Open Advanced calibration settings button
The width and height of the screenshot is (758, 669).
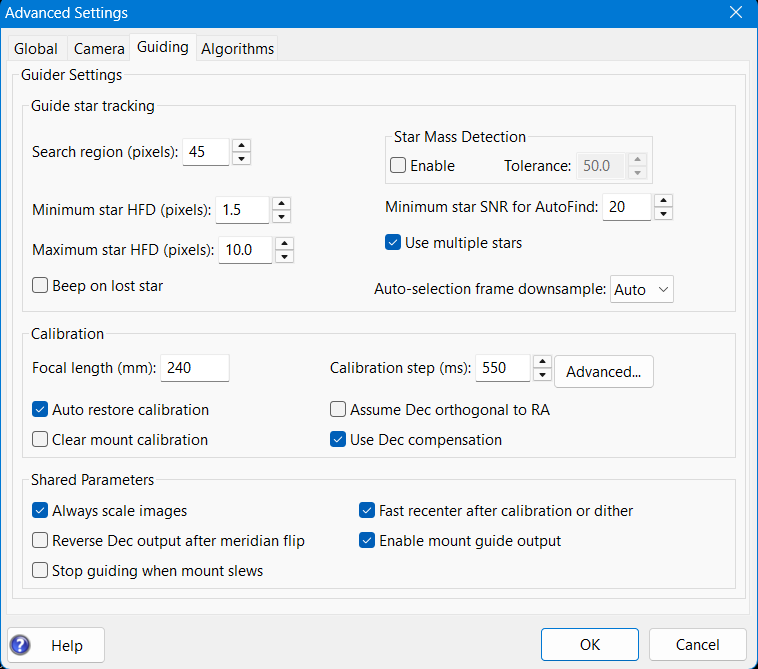click(x=604, y=372)
